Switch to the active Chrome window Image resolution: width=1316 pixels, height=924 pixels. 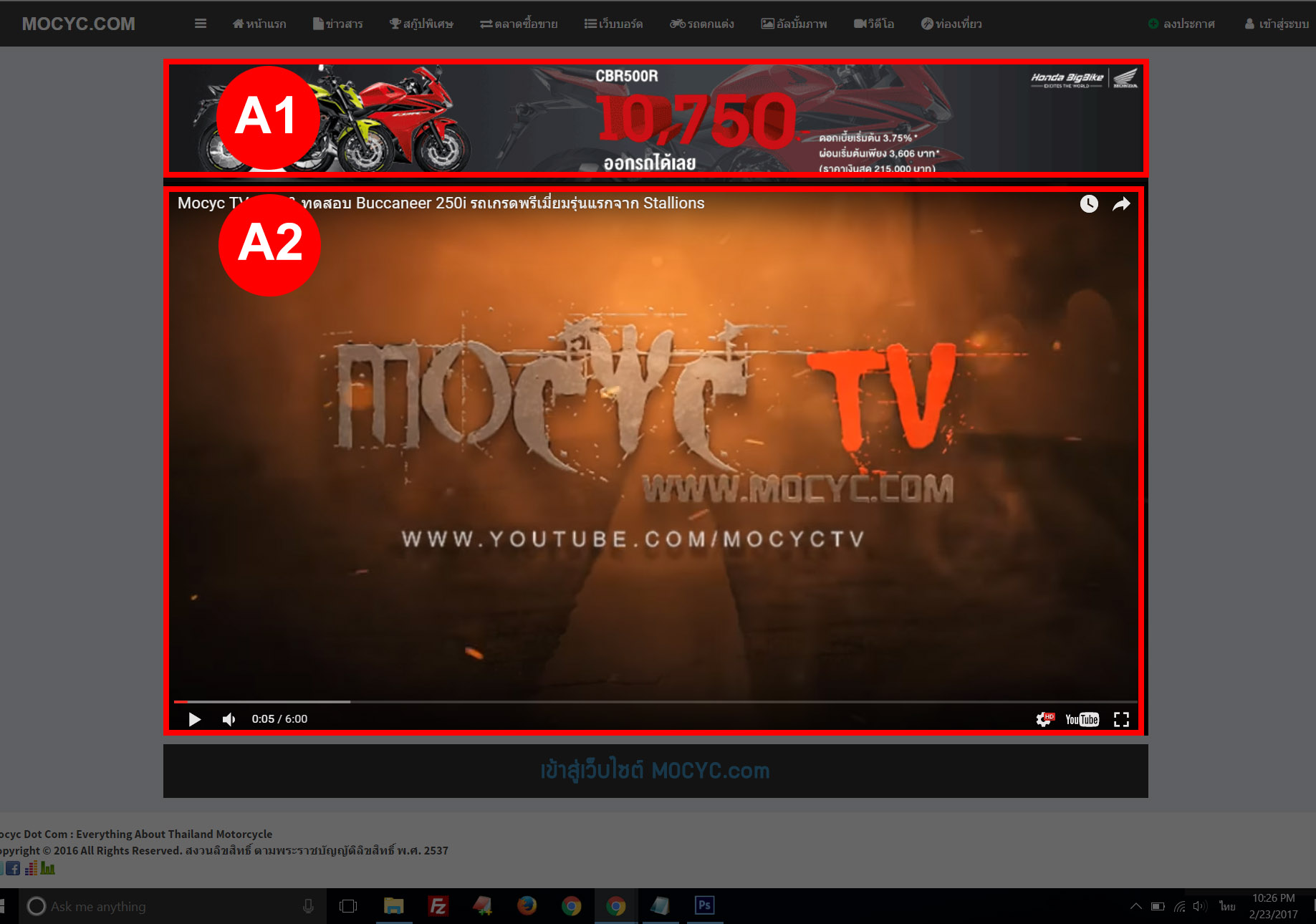click(615, 906)
